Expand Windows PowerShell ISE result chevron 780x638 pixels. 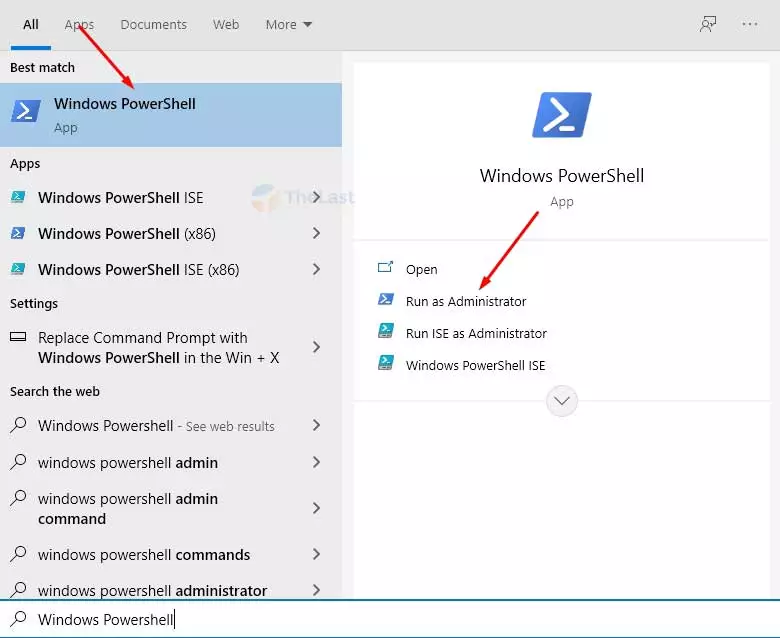click(316, 197)
